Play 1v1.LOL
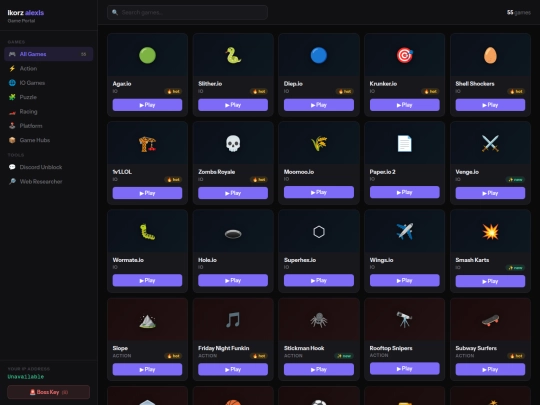This screenshot has width=540, height=405. [147, 193]
